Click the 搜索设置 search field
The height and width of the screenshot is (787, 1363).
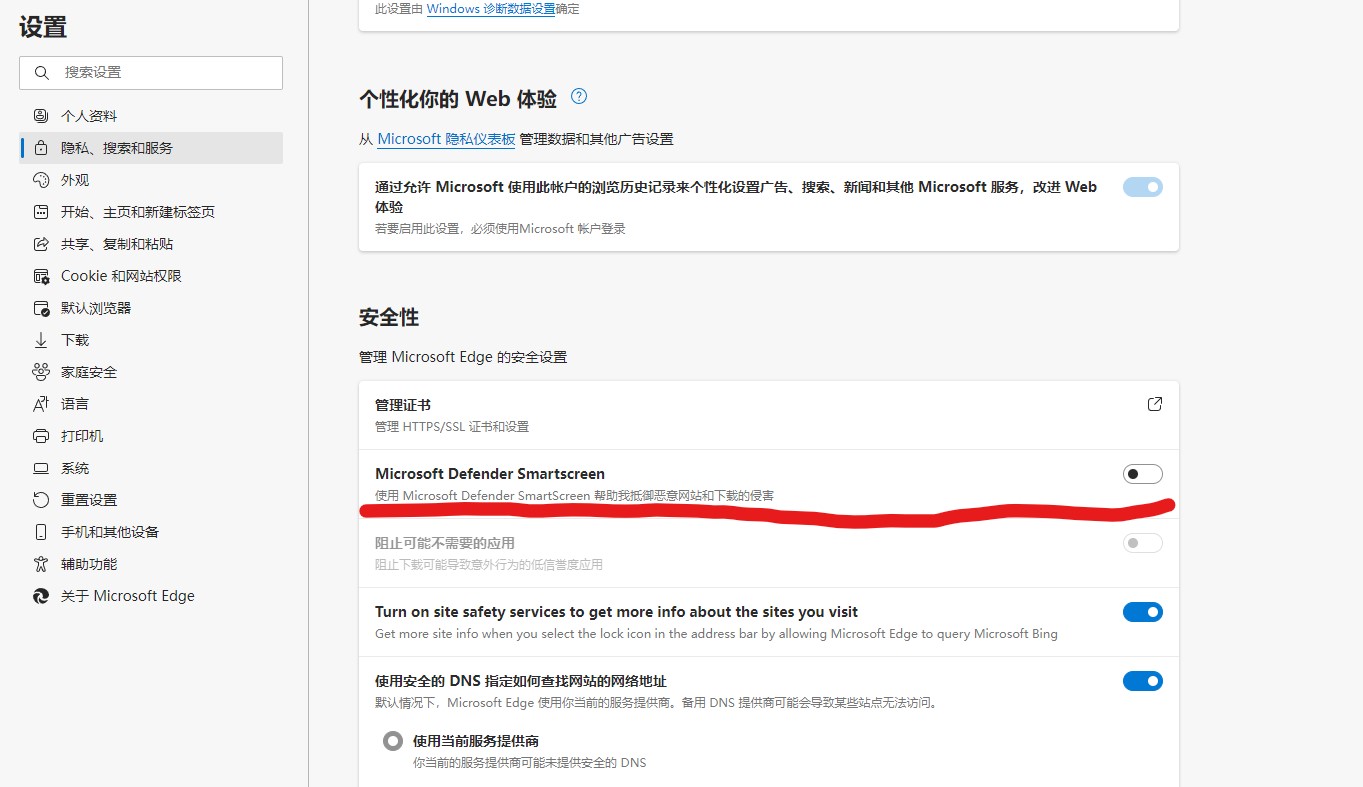(151, 73)
